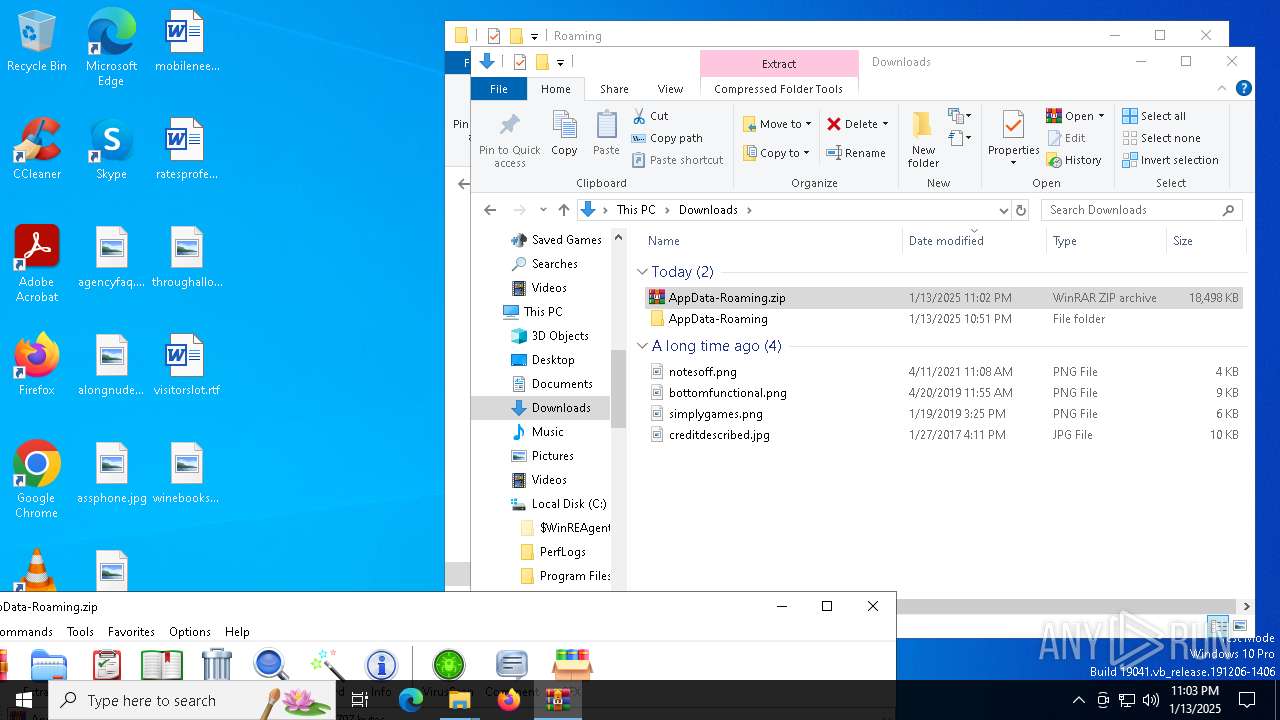Open the Recent locations dropdown arrow
The image size is (1280, 720).
(543, 210)
